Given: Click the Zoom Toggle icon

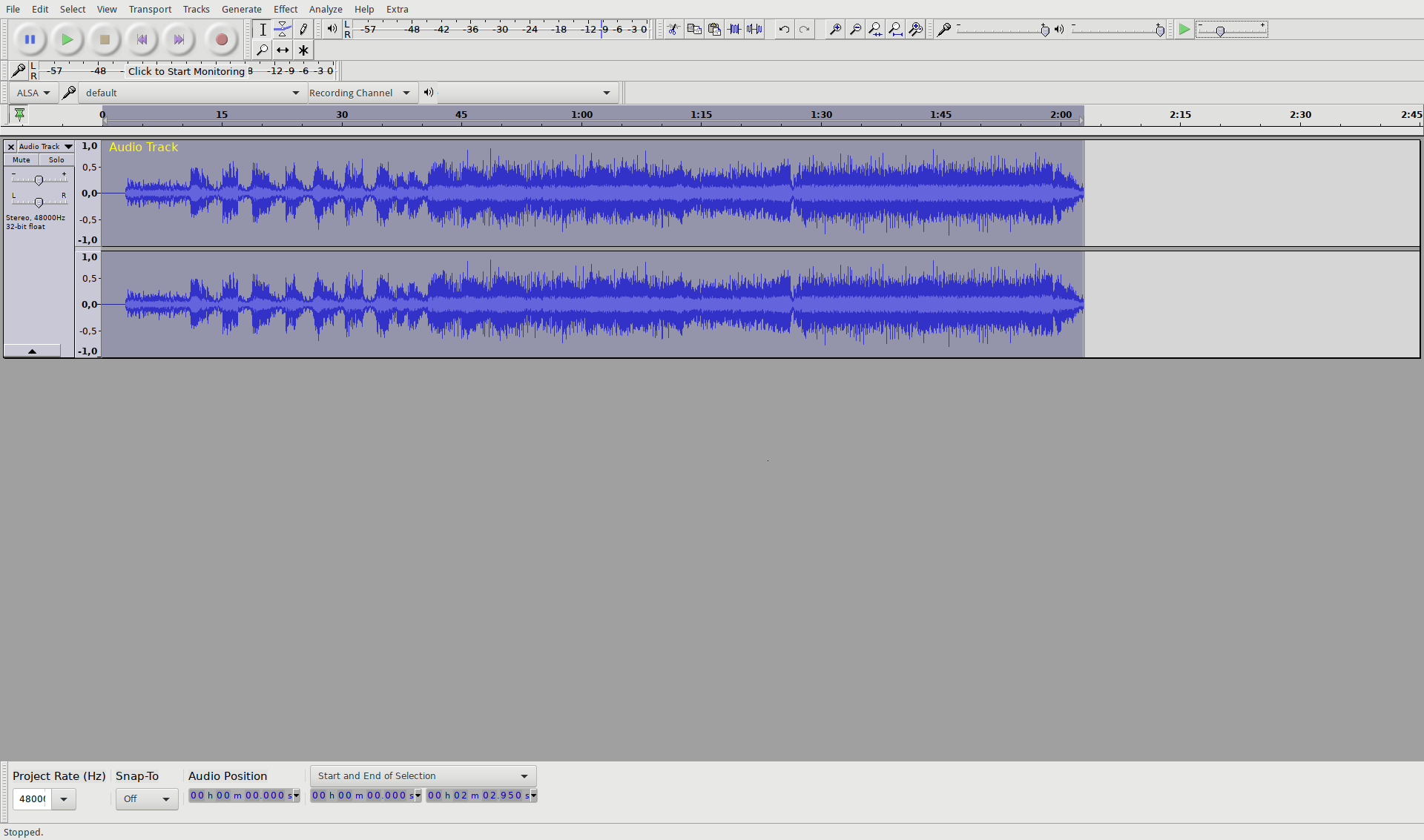Looking at the screenshot, I should [915, 29].
